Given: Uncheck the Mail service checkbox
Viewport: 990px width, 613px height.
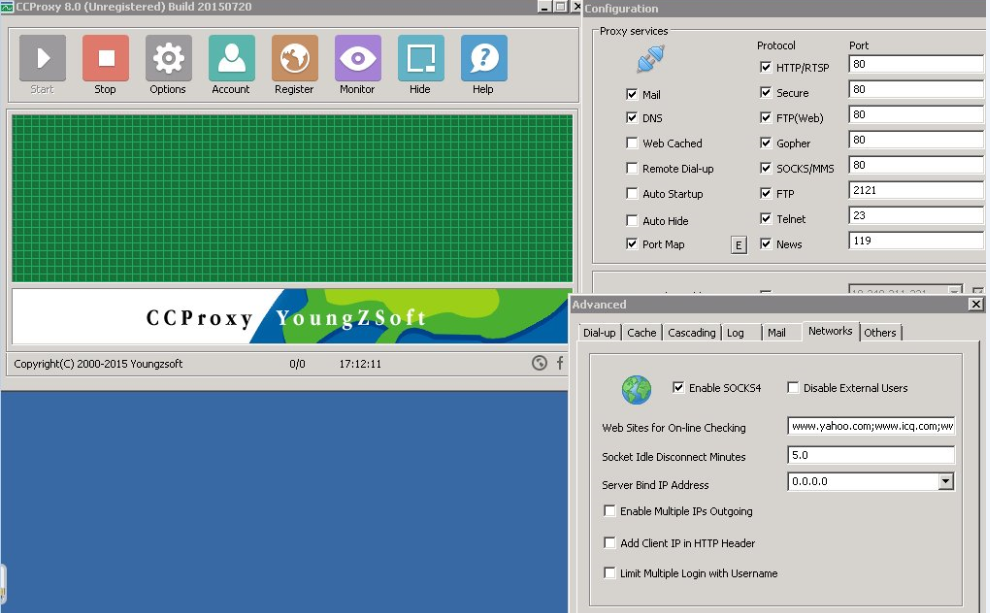Looking at the screenshot, I should pyautogui.click(x=631, y=94).
